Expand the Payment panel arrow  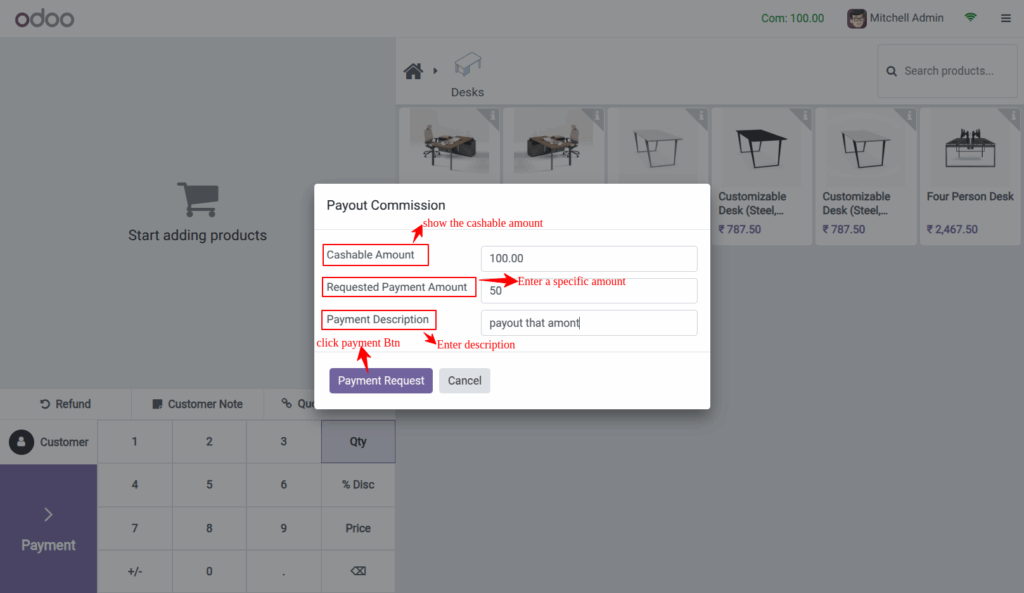click(47, 513)
